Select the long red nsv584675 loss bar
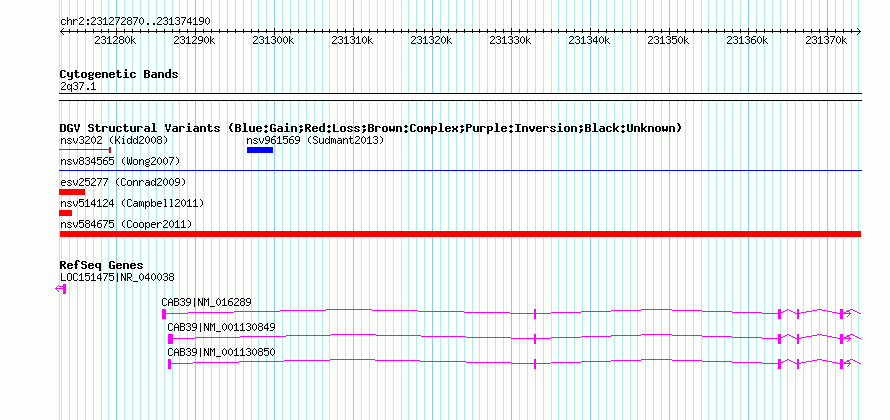The image size is (890, 420). coord(460,234)
